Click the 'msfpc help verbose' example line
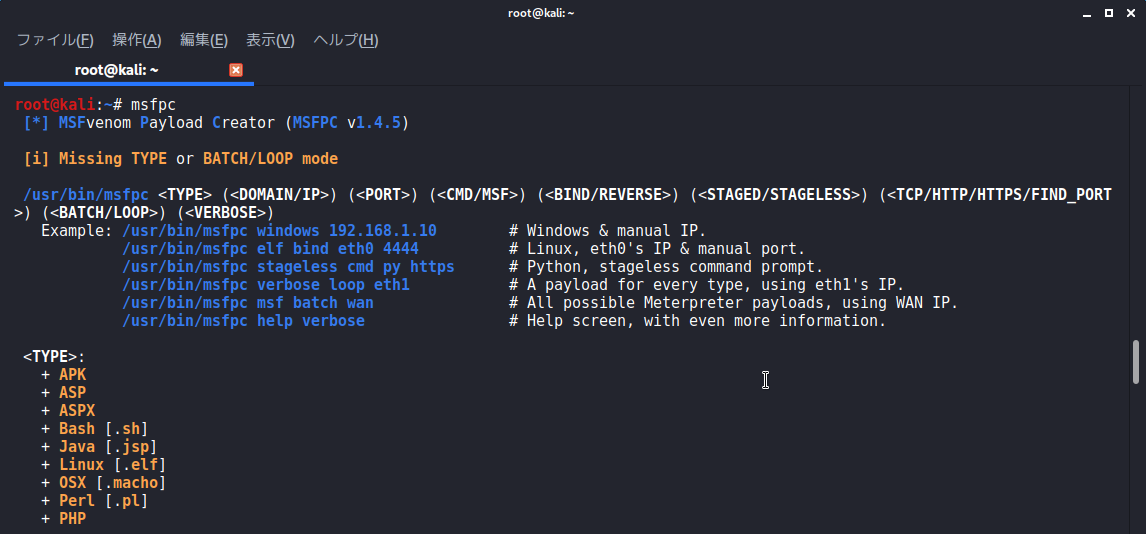This screenshot has height=534, width=1146. point(243,321)
